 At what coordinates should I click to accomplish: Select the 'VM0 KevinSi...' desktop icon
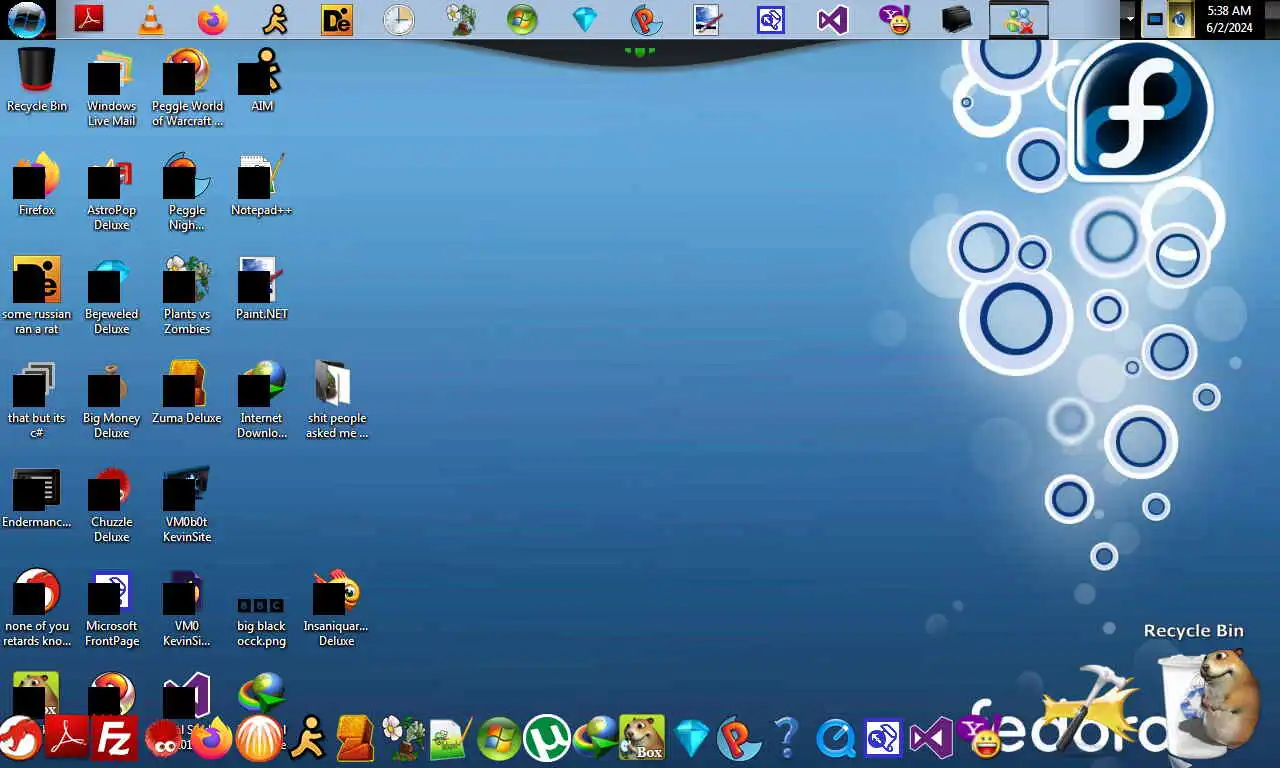pos(187,608)
